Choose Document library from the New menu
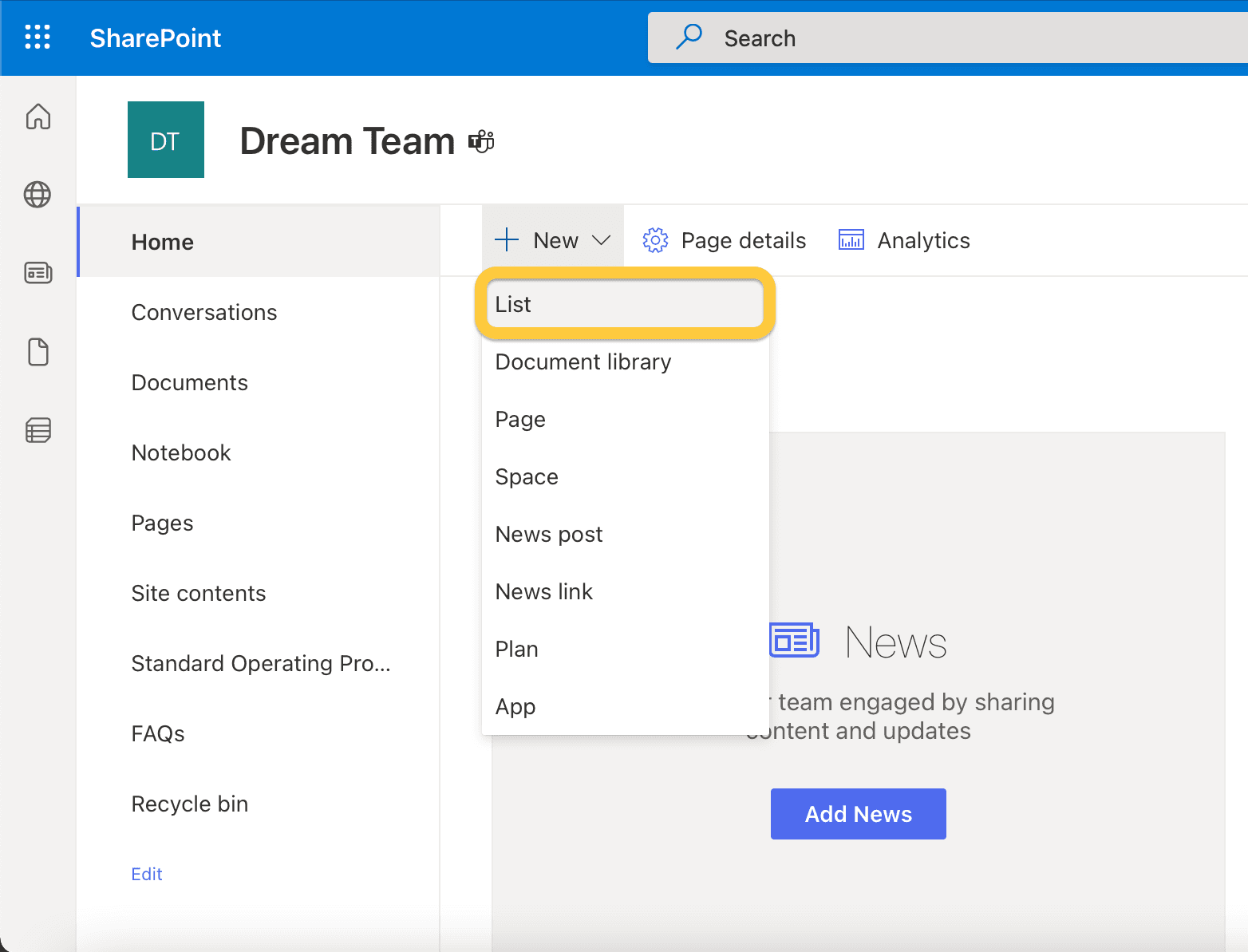 pyautogui.click(x=583, y=361)
